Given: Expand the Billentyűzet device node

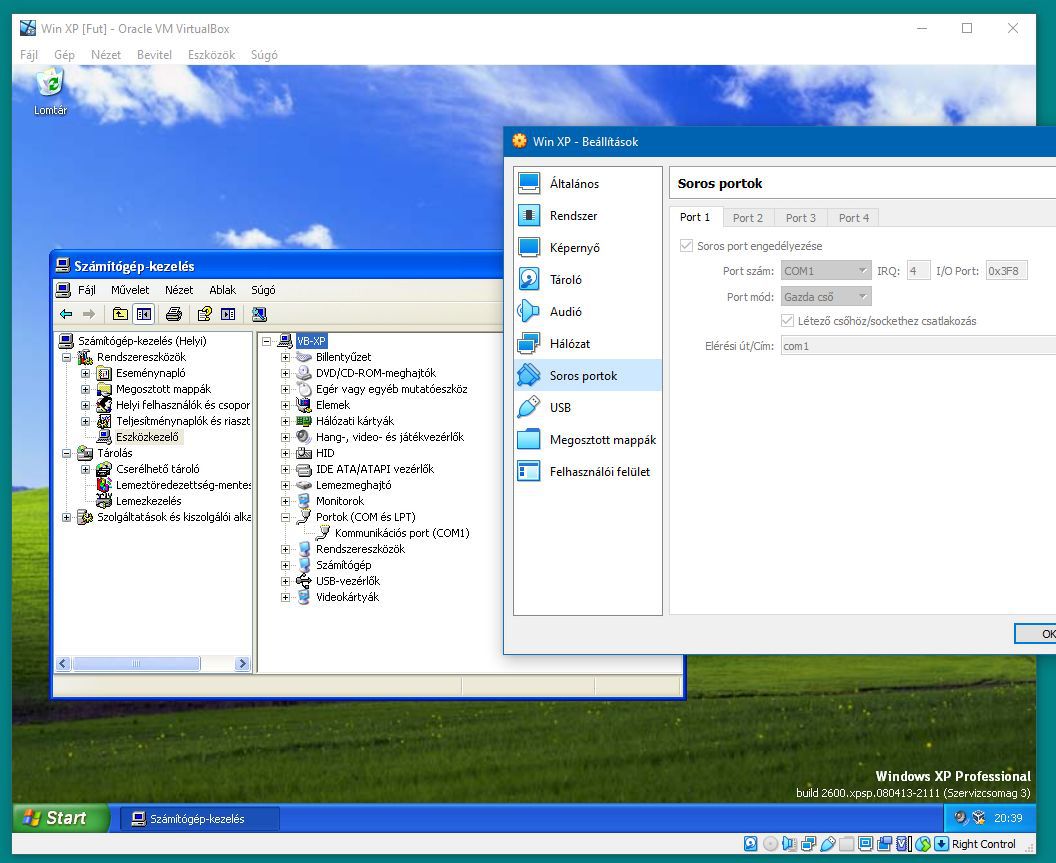Looking at the screenshot, I should (x=286, y=357).
